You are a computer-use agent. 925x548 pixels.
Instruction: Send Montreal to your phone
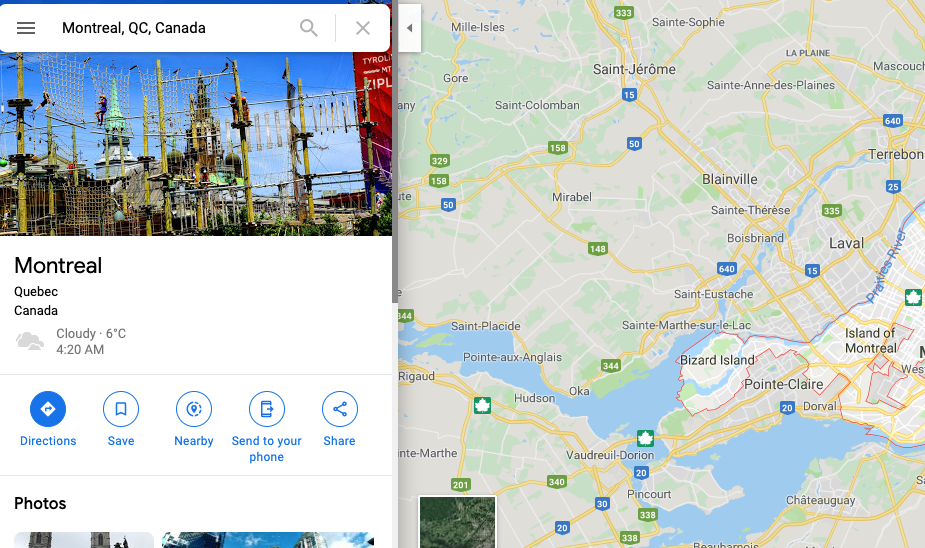click(x=267, y=427)
